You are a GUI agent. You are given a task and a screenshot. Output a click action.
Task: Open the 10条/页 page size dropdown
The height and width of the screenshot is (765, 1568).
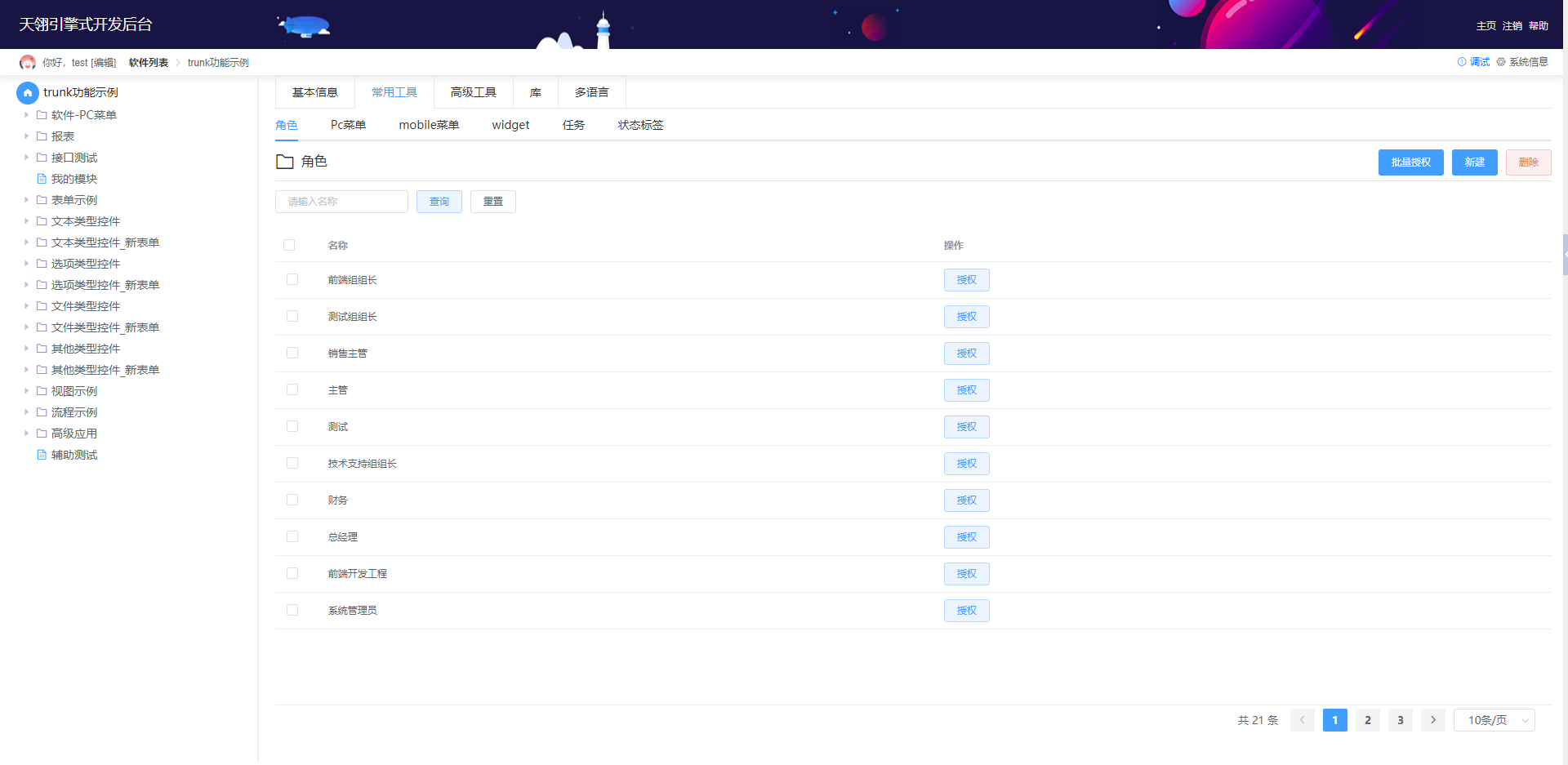pyautogui.click(x=1494, y=720)
